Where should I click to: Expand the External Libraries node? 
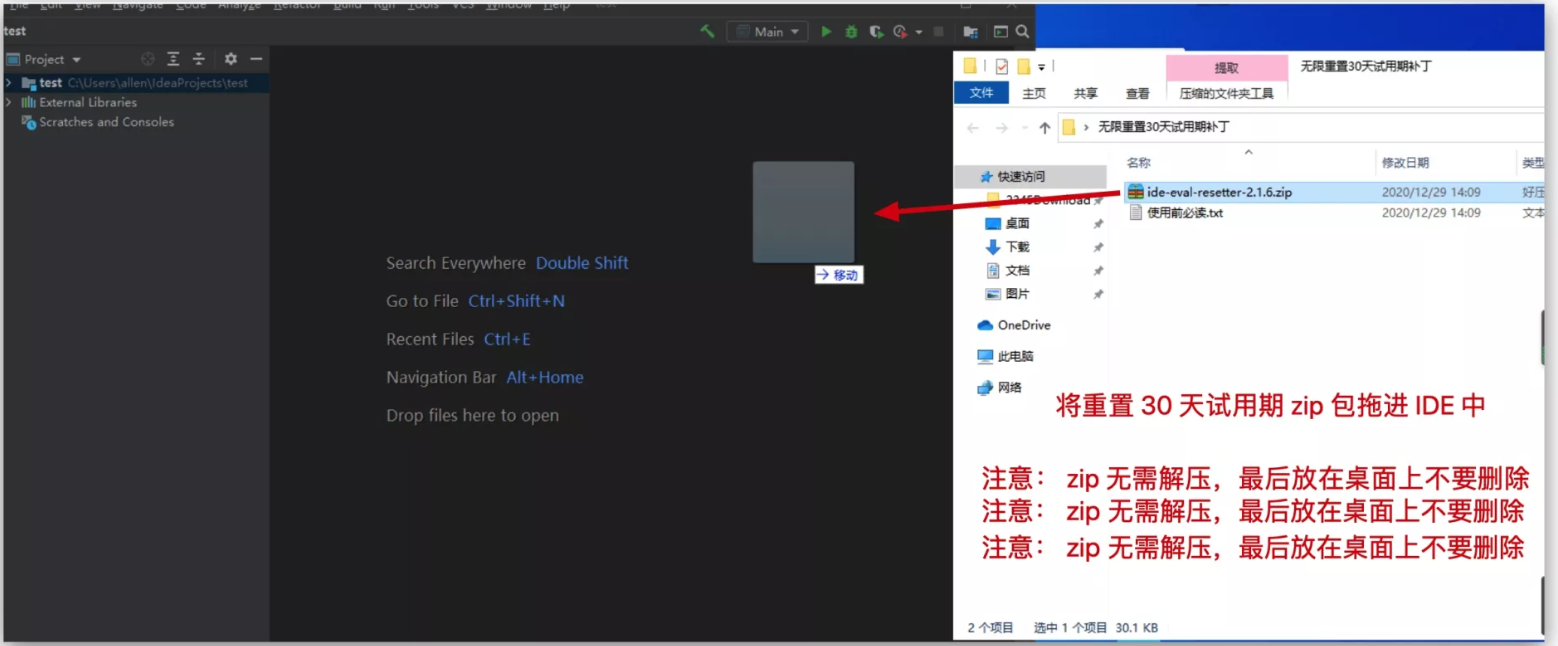8,102
